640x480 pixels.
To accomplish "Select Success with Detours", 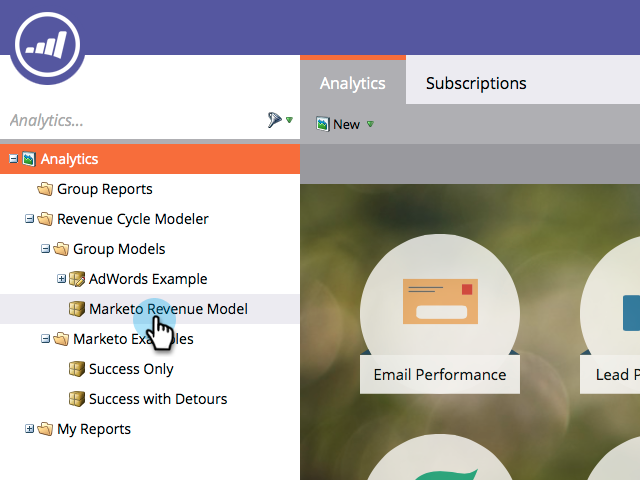I will click(158, 399).
